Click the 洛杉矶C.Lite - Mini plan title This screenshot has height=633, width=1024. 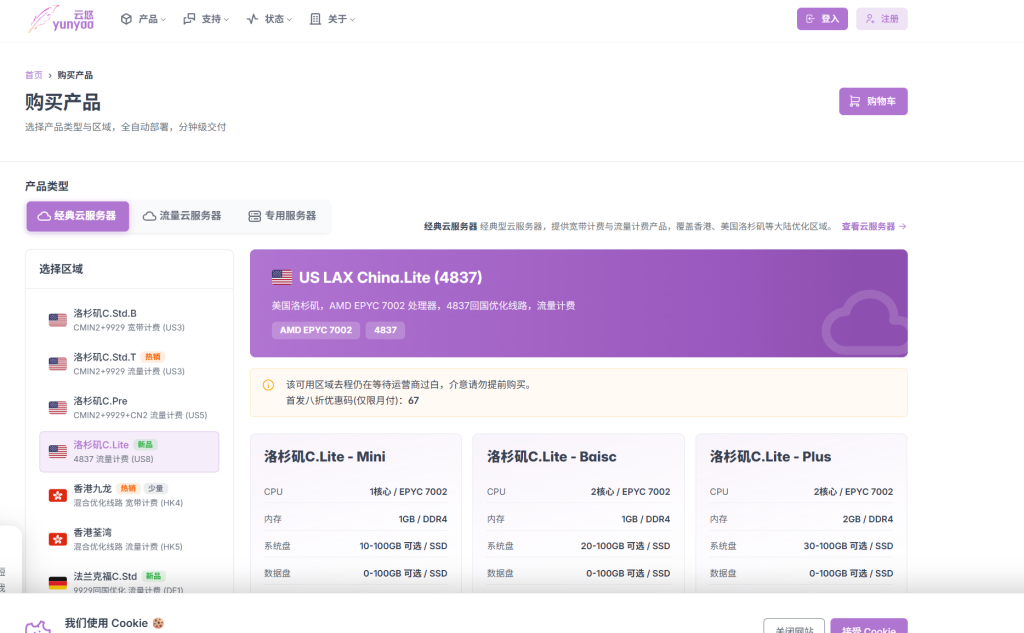[x=325, y=457]
